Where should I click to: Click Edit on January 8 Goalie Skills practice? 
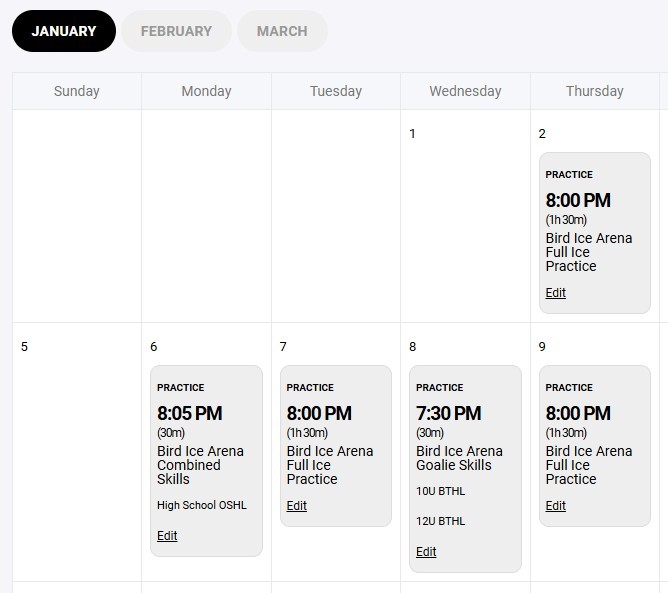click(426, 552)
